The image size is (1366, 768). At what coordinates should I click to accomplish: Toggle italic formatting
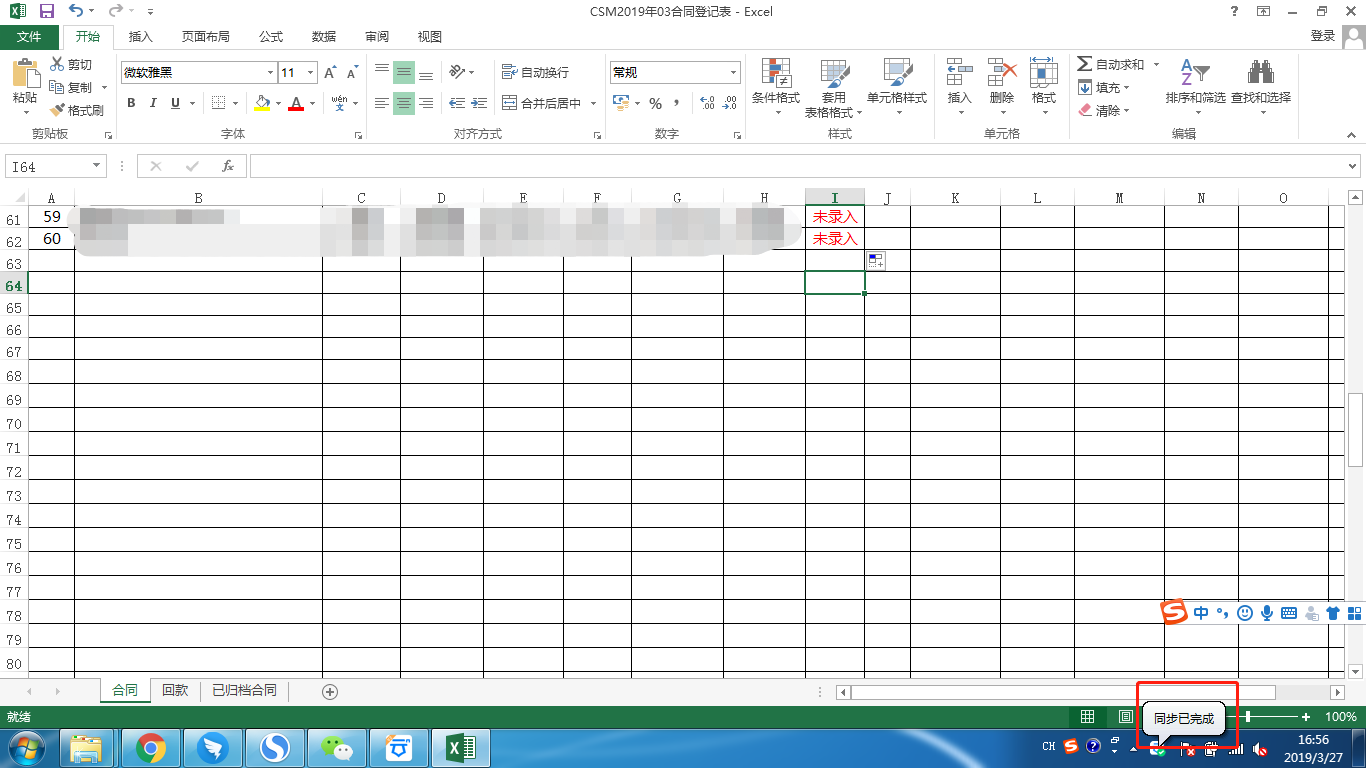[x=153, y=103]
